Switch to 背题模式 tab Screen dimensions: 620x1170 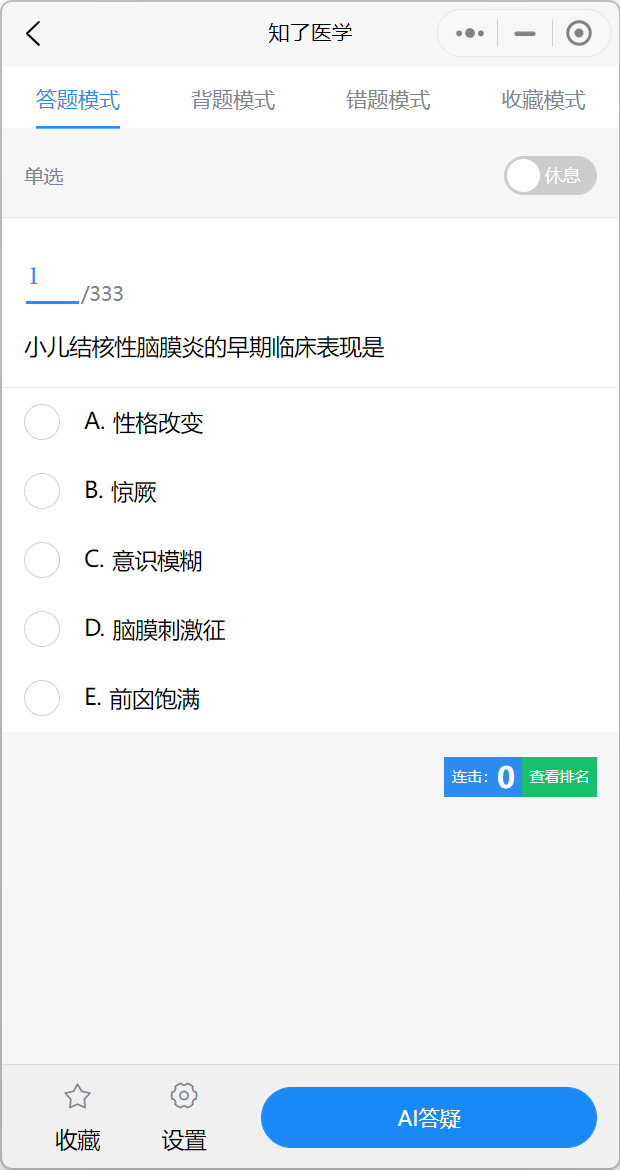click(x=232, y=100)
